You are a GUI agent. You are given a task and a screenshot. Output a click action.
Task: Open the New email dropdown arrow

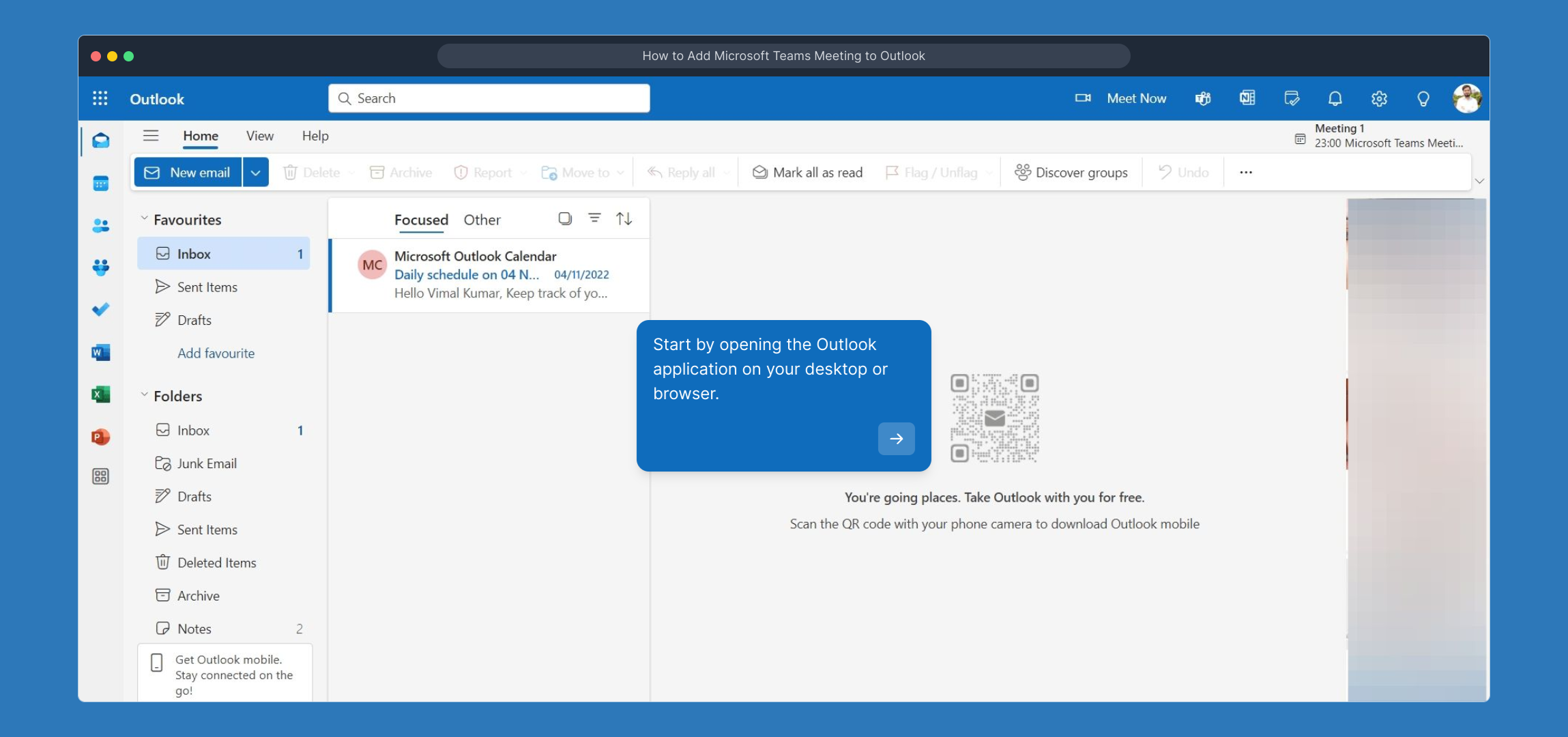(x=255, y=173)
